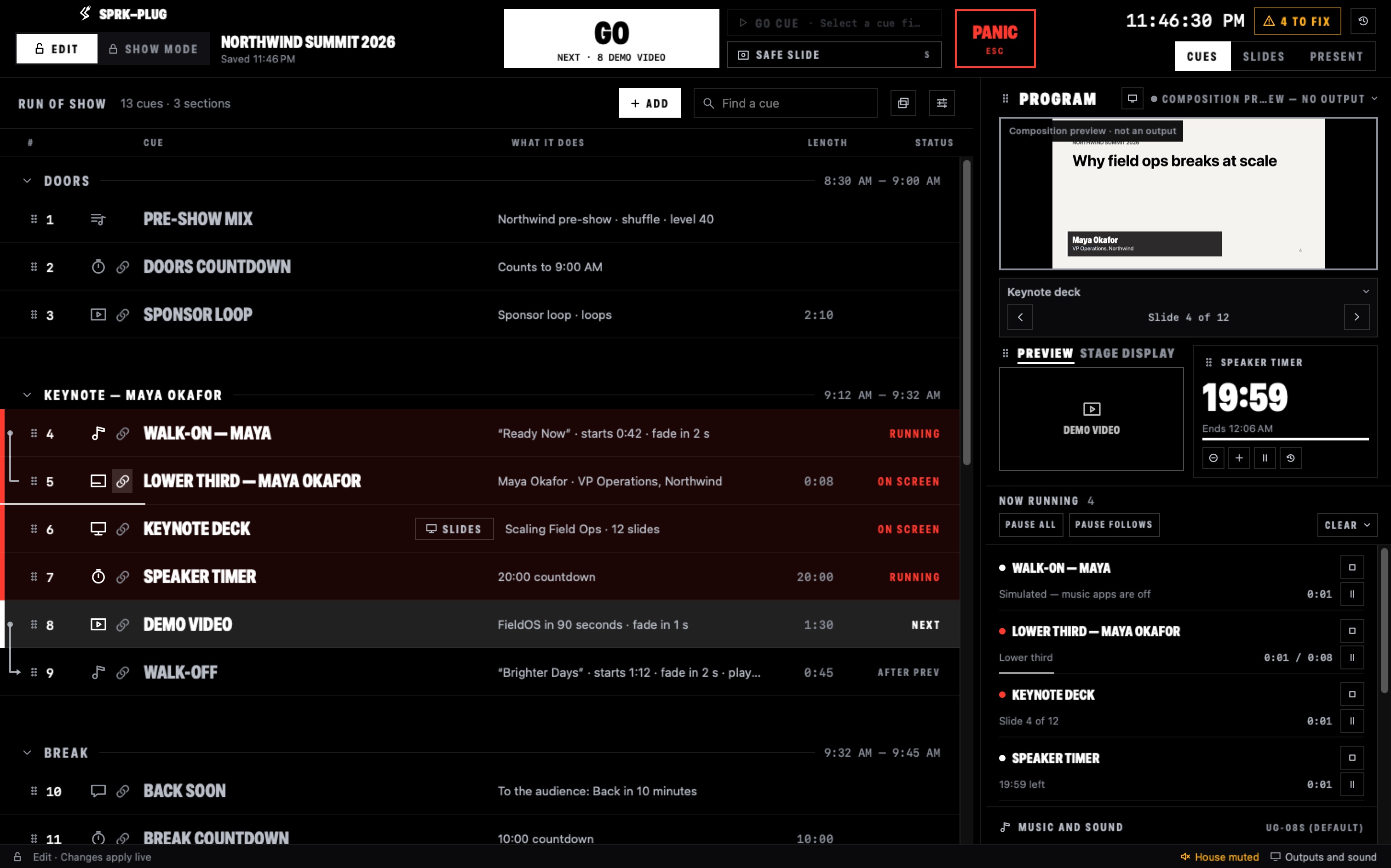Click the video icon on Sponsor Loop row

click(98, 314)
